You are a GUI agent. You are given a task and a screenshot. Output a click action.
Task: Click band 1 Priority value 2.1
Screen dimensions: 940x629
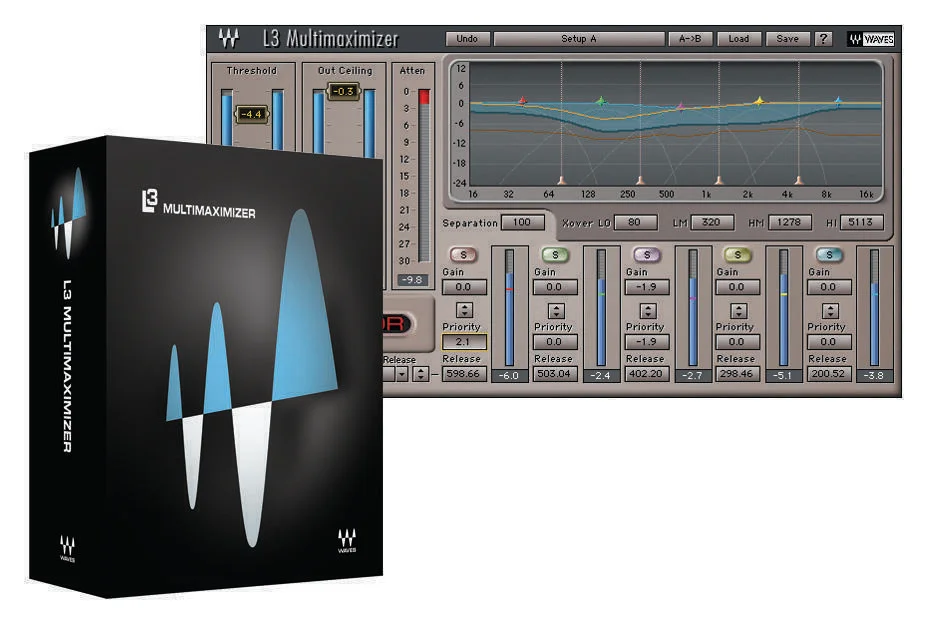(463, 342)
